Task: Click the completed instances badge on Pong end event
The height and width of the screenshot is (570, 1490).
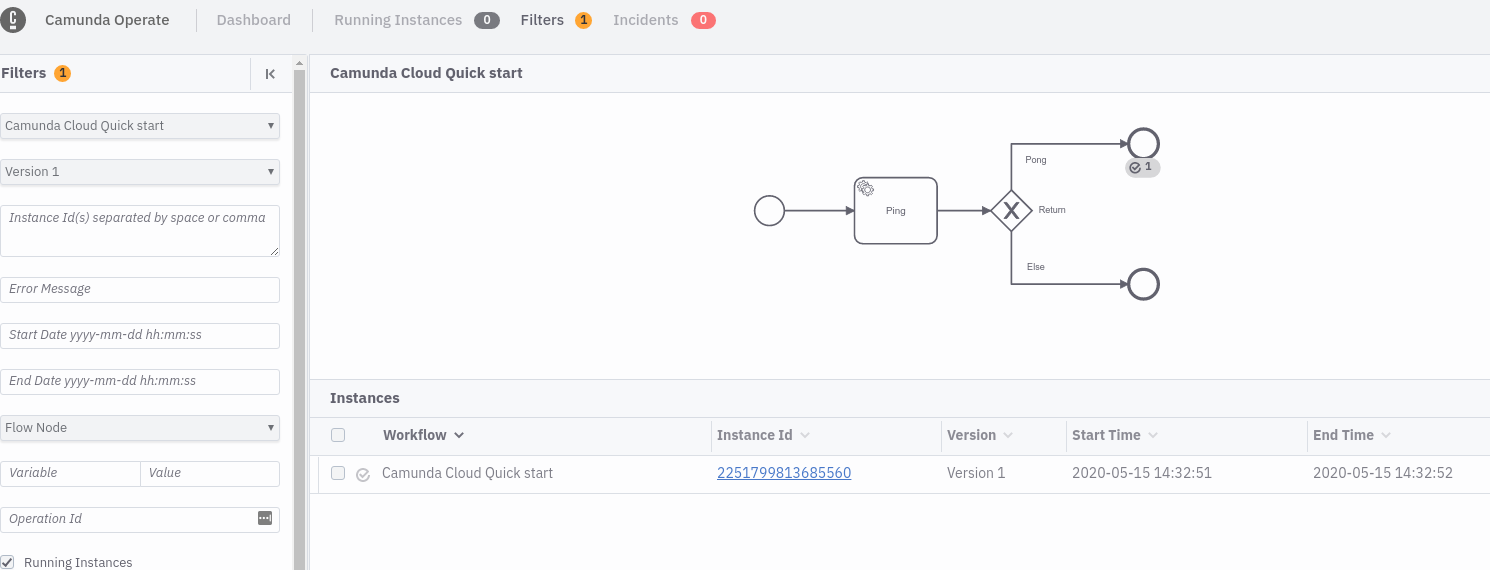Action: coord(1142,167)
